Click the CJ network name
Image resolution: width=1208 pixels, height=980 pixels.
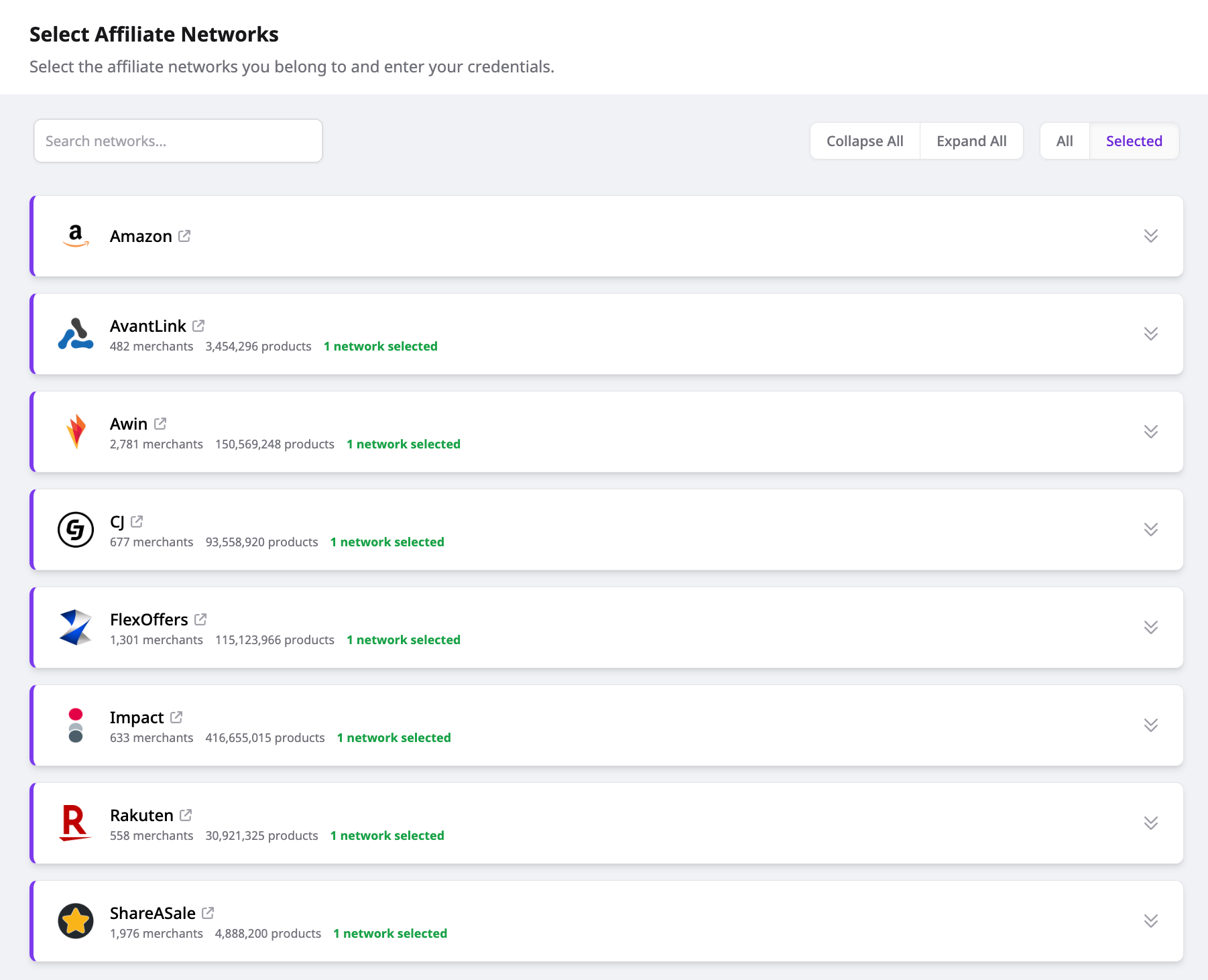117,522
